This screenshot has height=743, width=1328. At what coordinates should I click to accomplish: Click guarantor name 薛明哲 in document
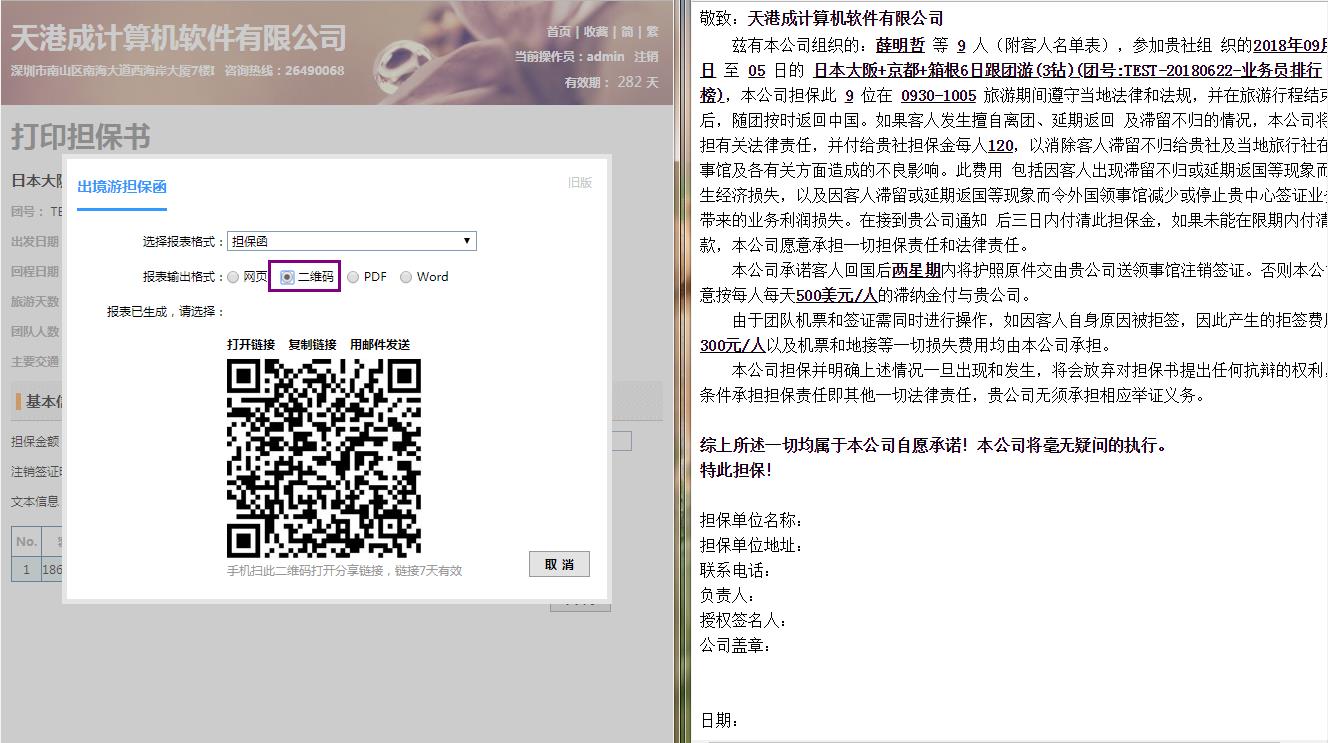coord(900,46)
